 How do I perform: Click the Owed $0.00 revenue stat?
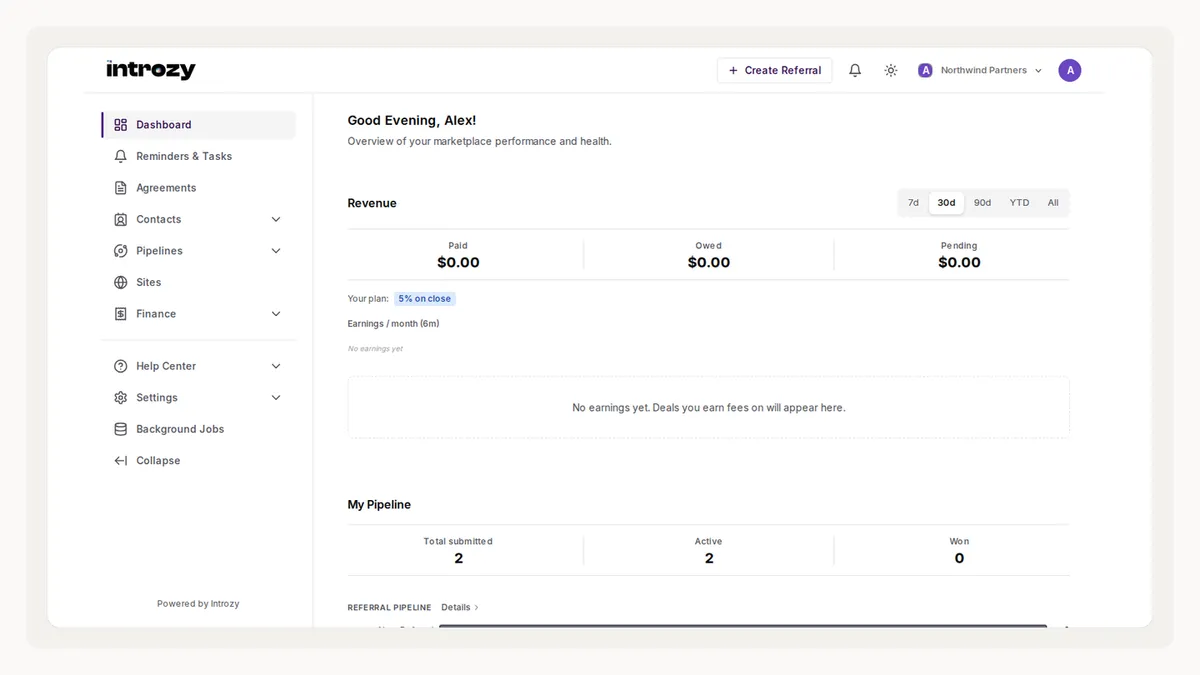point(709,256)
